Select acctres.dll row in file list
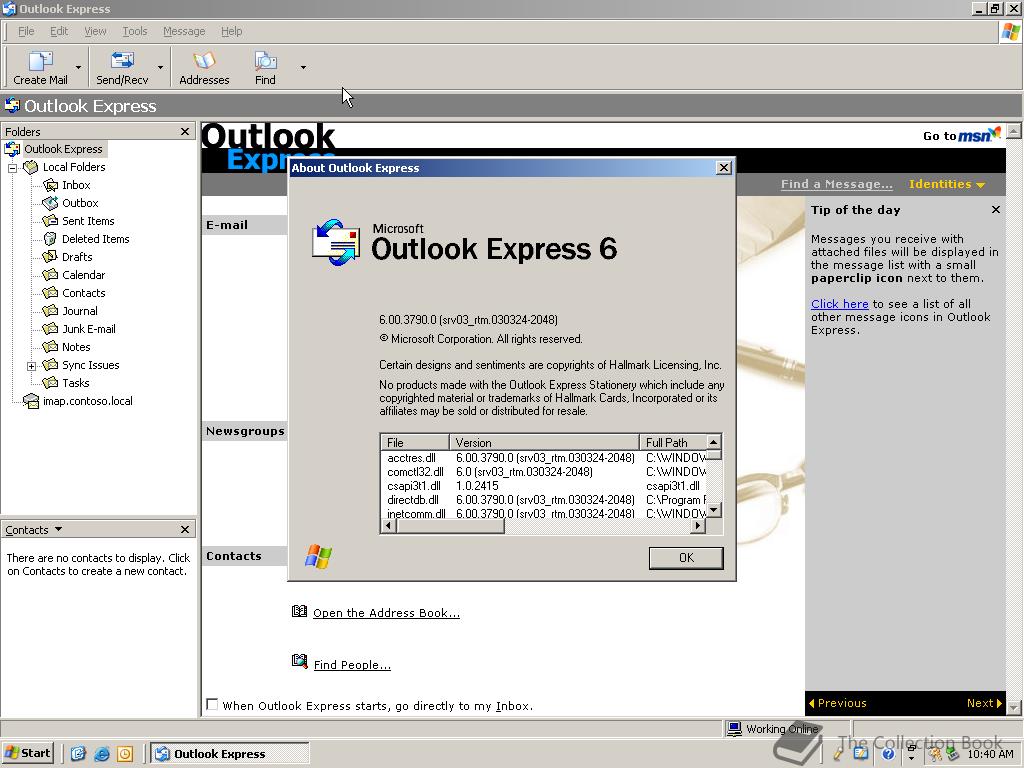Image resolution: width=1024 pixels, height=768 pixels. coord(543,458)
